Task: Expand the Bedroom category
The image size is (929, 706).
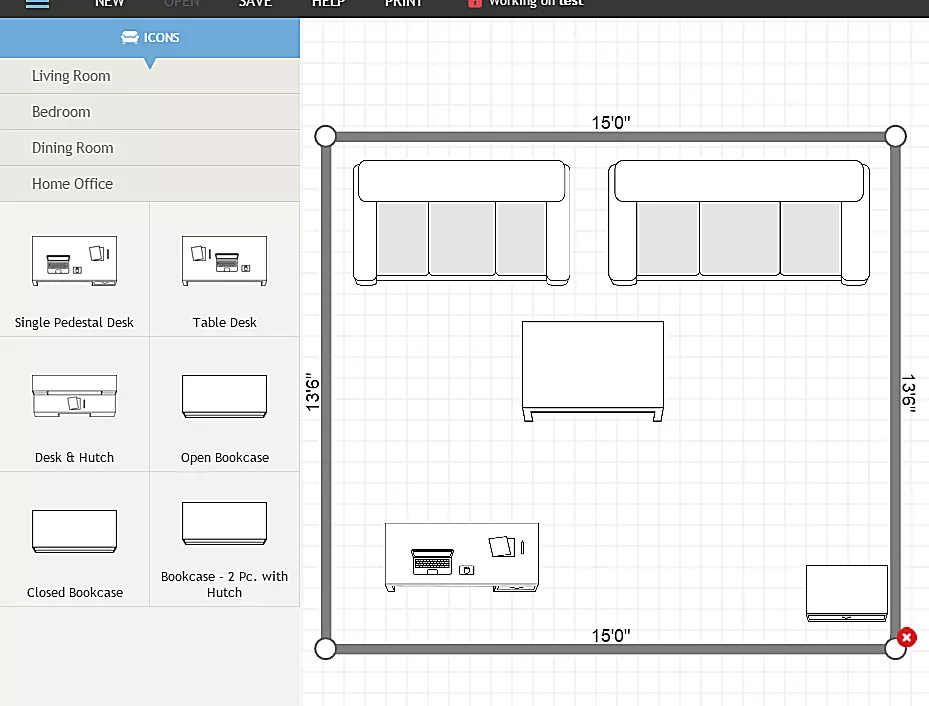Action: [150, 112]
